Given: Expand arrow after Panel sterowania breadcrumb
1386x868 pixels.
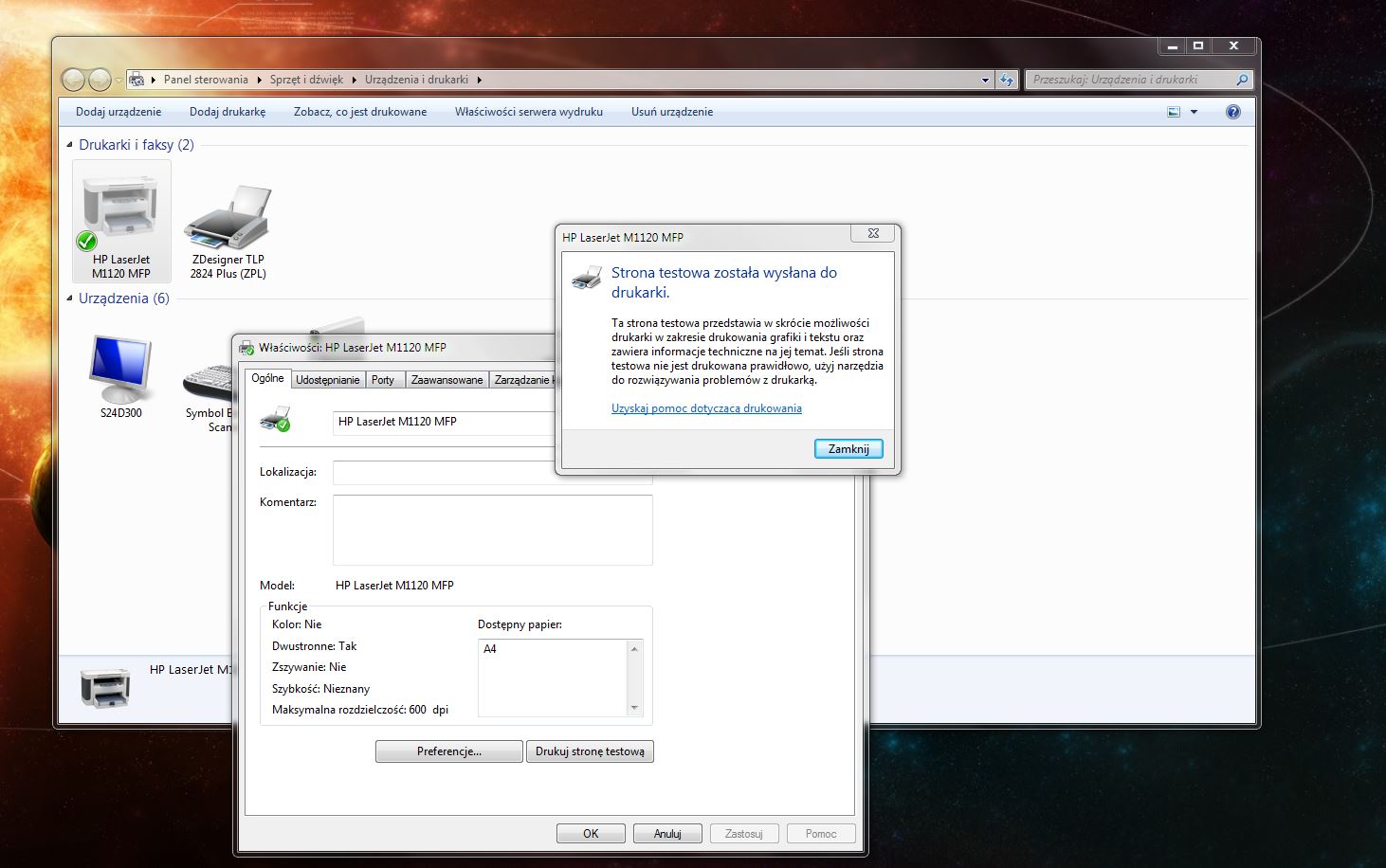Looking at the screenshot, I should click(259, 80).
